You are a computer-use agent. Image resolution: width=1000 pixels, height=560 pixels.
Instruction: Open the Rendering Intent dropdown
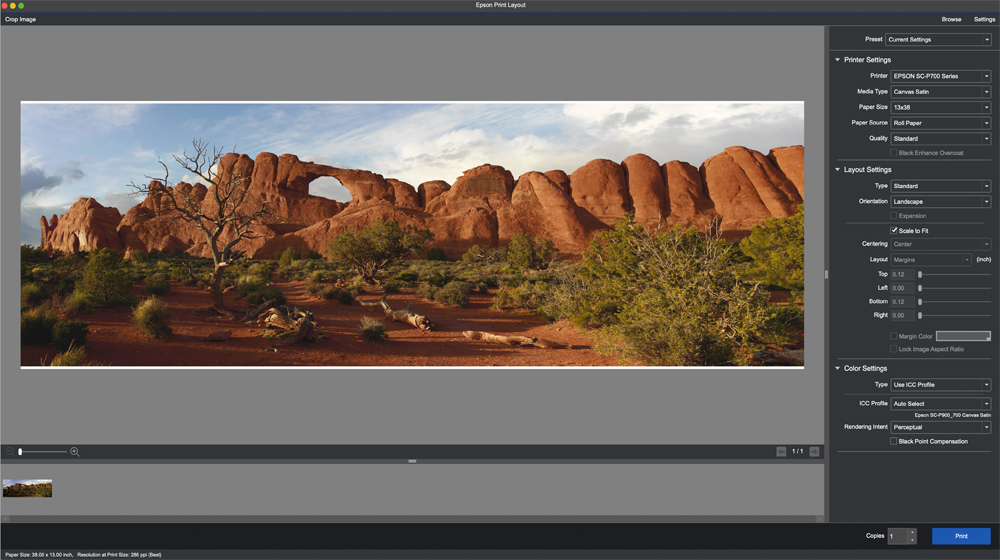point(940,427)
